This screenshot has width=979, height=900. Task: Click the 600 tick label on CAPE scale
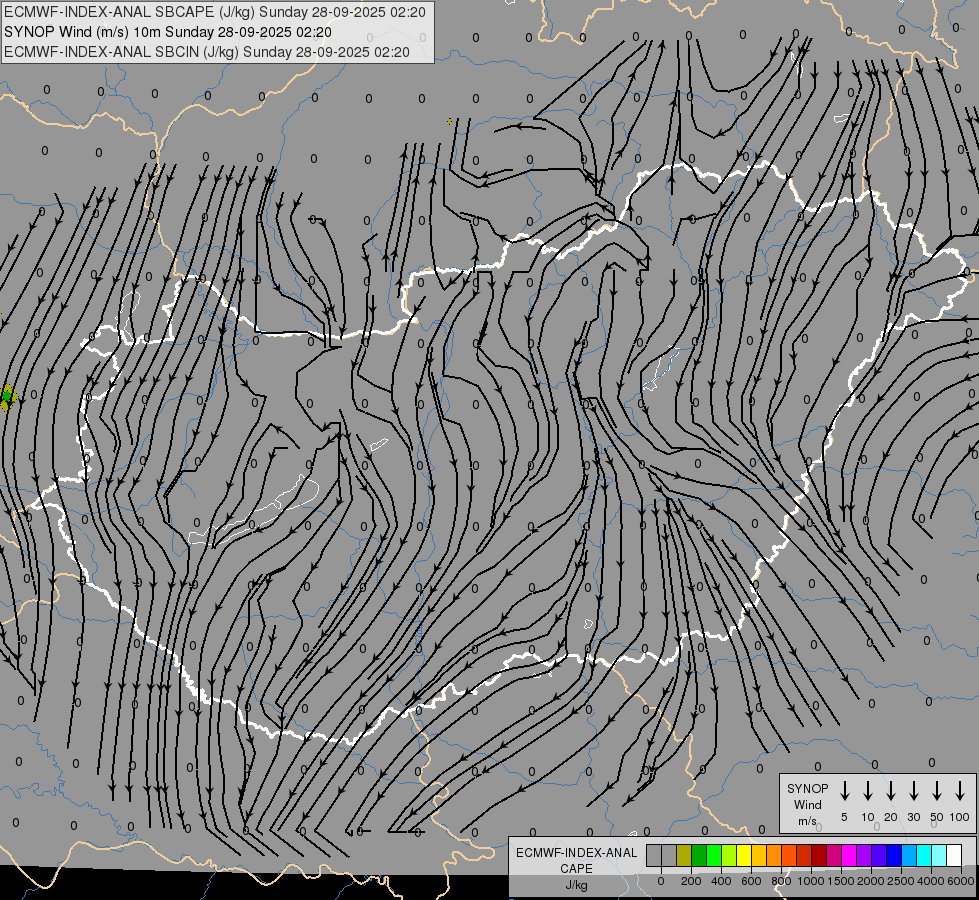point(751,881)
